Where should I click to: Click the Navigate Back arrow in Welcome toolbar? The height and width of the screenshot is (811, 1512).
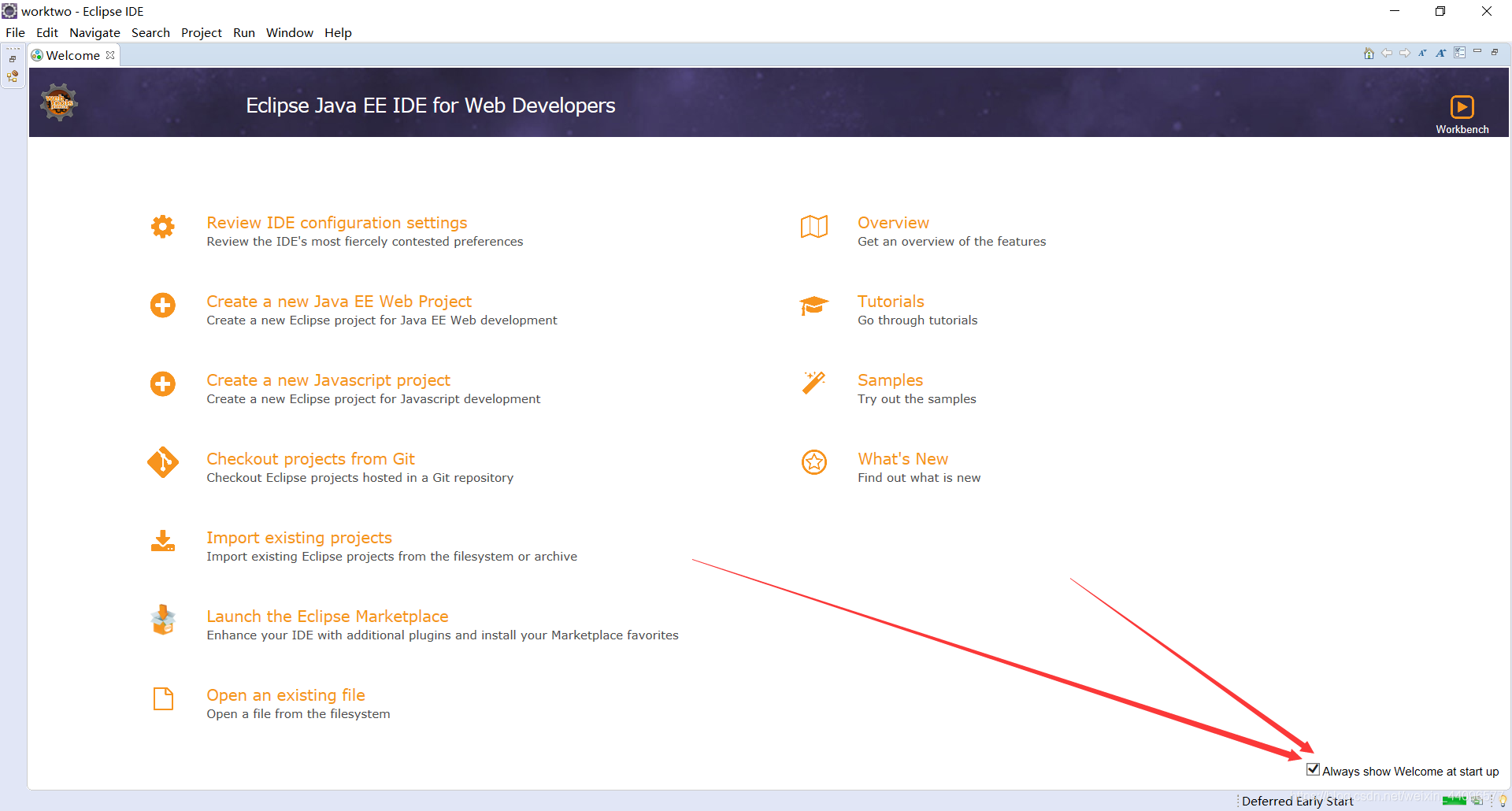click(x=1387, y=54)
